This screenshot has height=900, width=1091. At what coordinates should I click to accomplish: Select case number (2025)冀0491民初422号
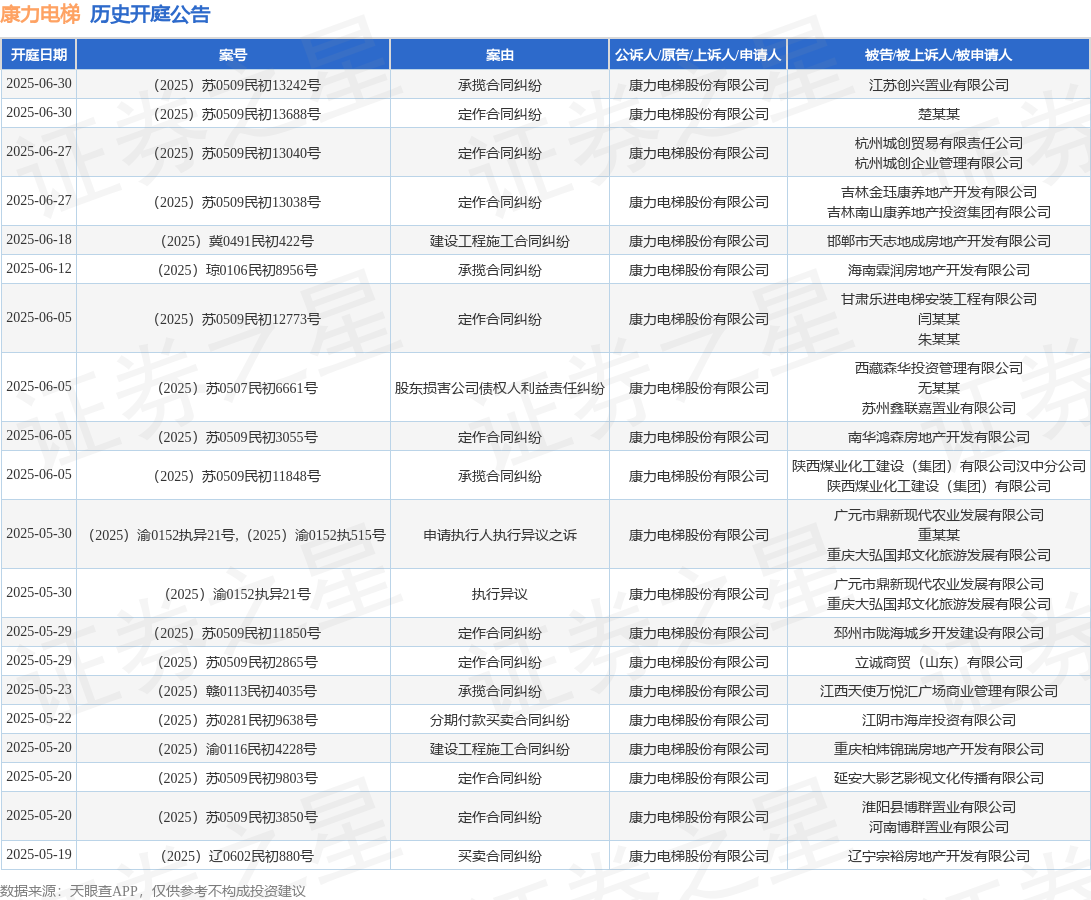[237, 241]
